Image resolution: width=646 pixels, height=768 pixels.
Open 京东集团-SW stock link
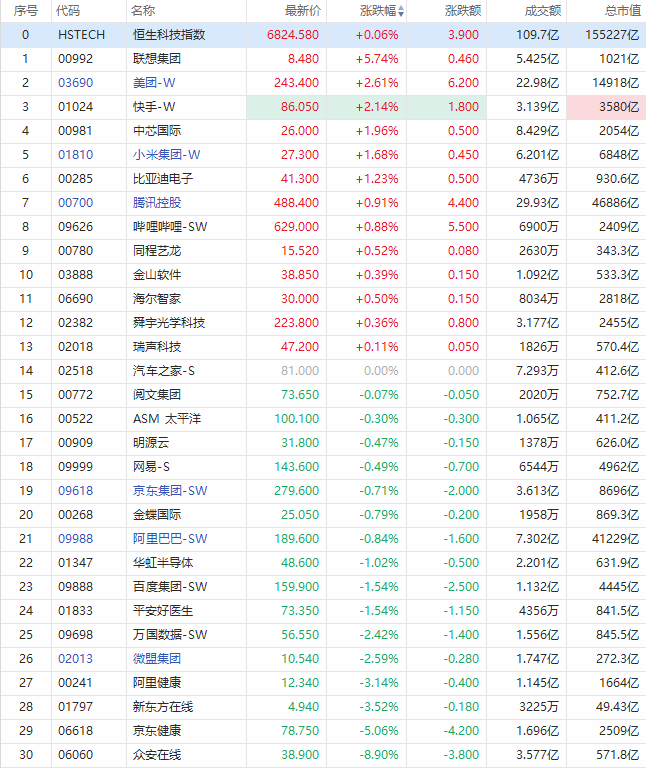[170, 491]
